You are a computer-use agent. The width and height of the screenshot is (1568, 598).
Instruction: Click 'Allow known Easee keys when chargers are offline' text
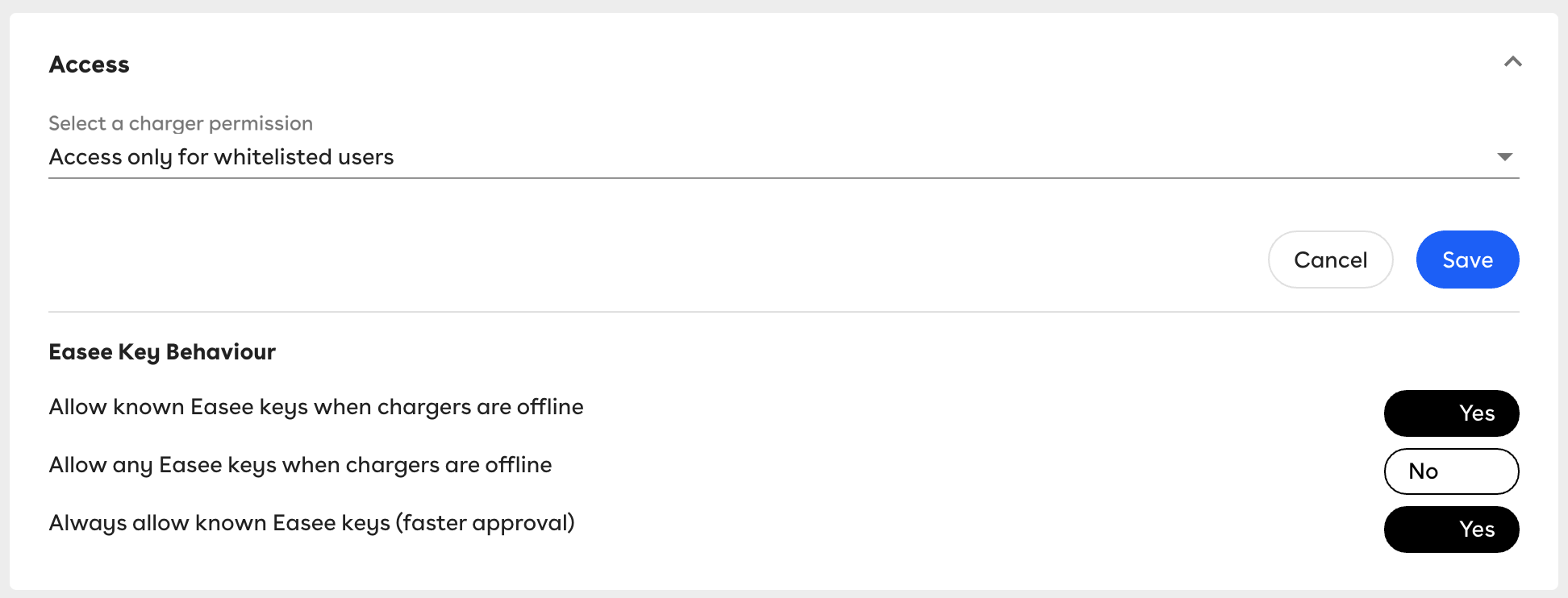[x=316, y=407]
